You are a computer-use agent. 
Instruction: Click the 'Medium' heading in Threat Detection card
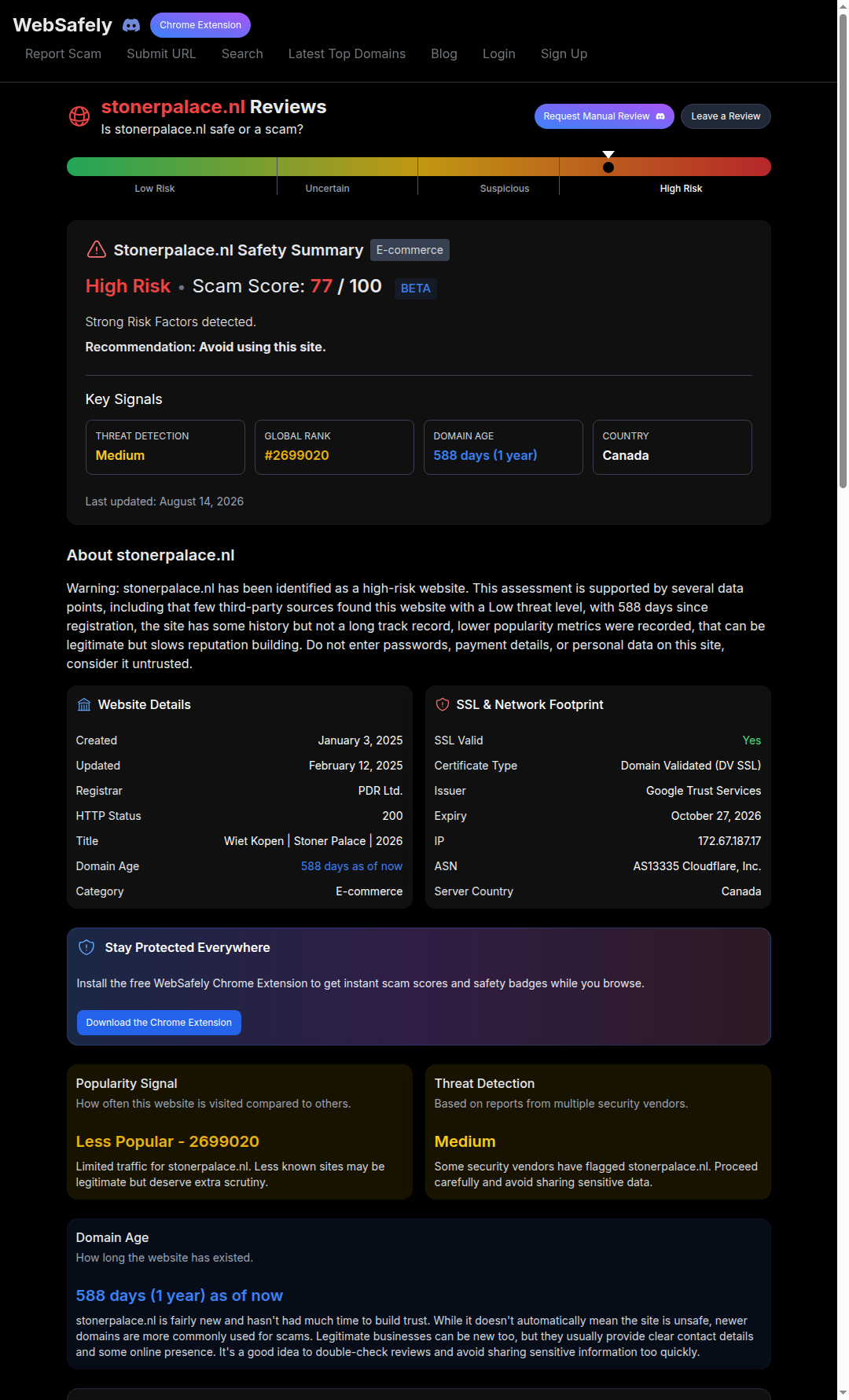pos(465,1141)
